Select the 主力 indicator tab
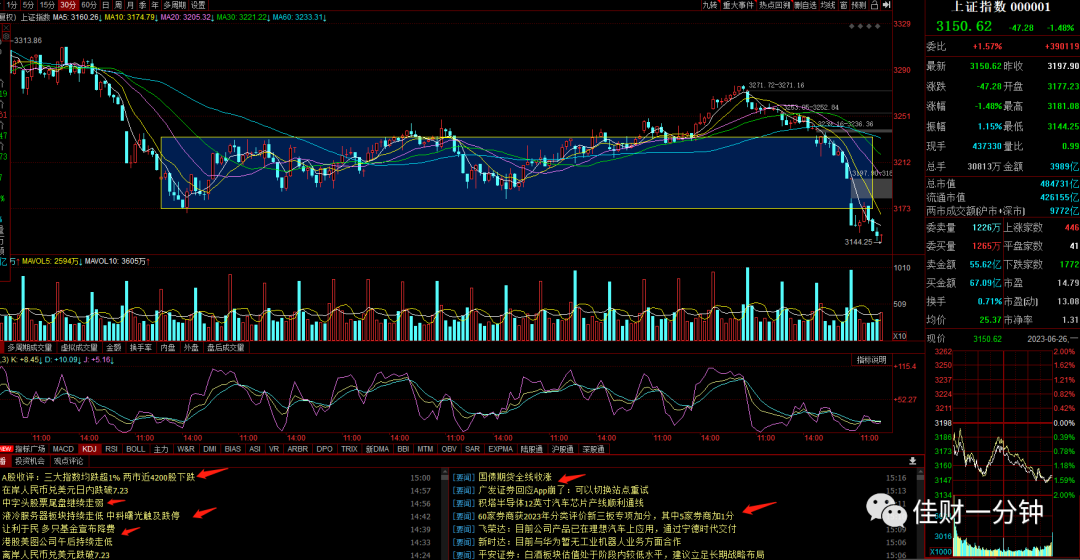Screen dimensions: 1080x560 160,449
